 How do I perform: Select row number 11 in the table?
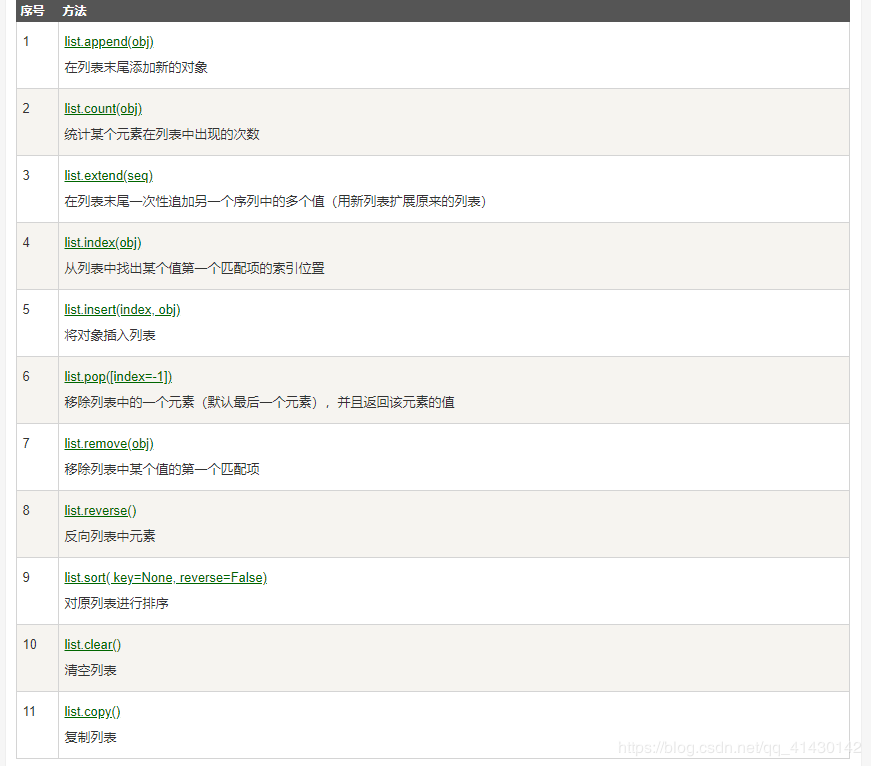(29, 711)
